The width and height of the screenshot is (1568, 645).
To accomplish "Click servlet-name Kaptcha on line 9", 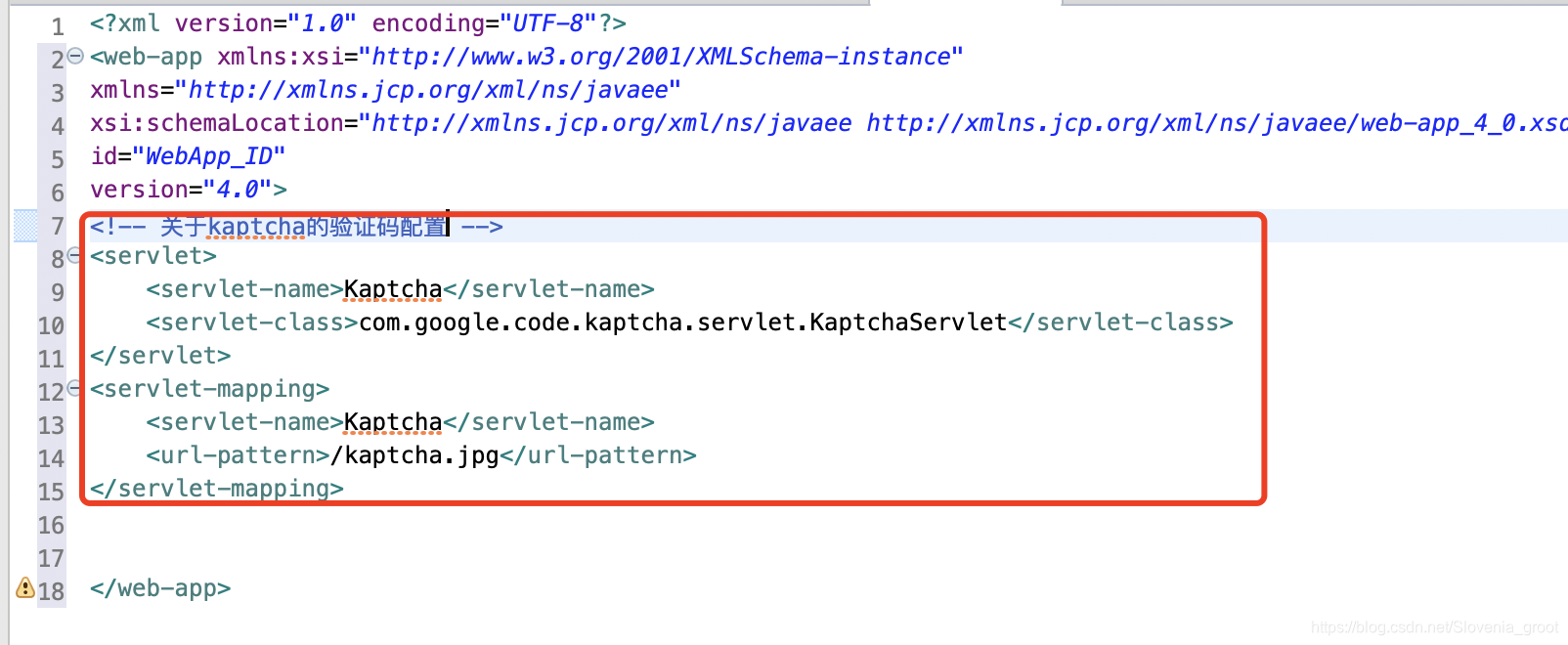I will click(x=393, y=289).
